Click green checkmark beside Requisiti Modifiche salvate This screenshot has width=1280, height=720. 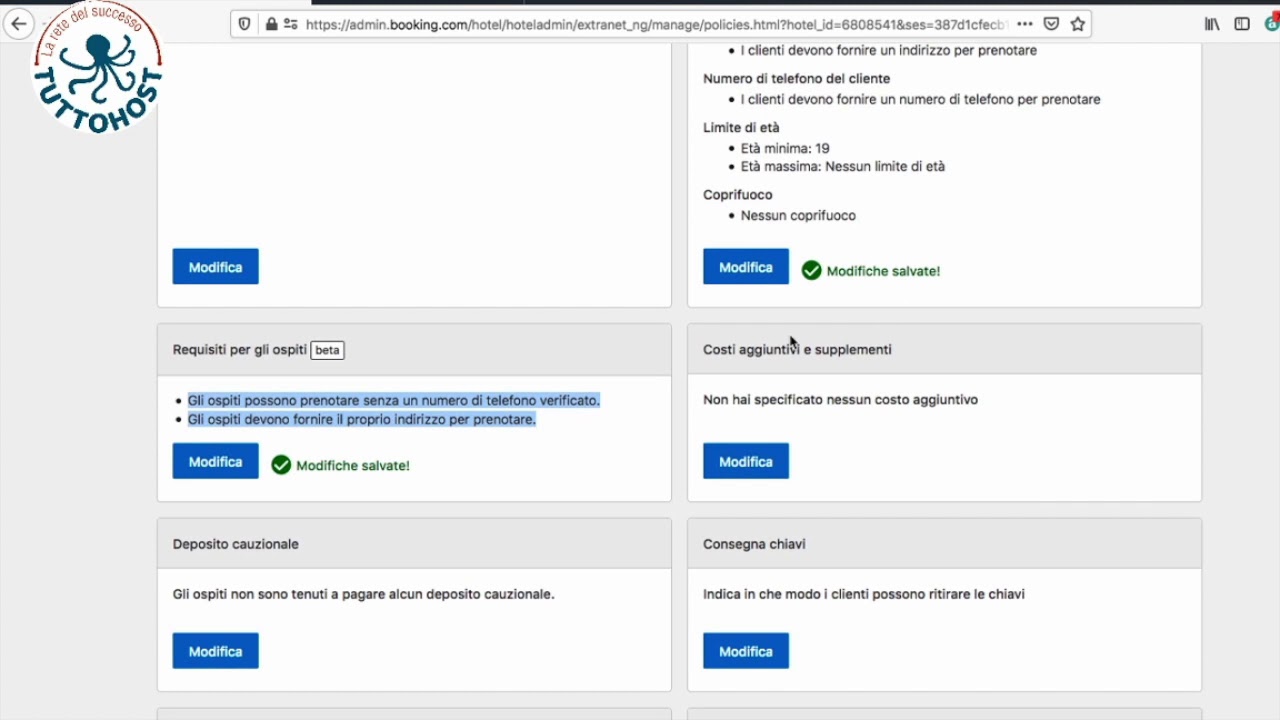click(x=281, y=465)
